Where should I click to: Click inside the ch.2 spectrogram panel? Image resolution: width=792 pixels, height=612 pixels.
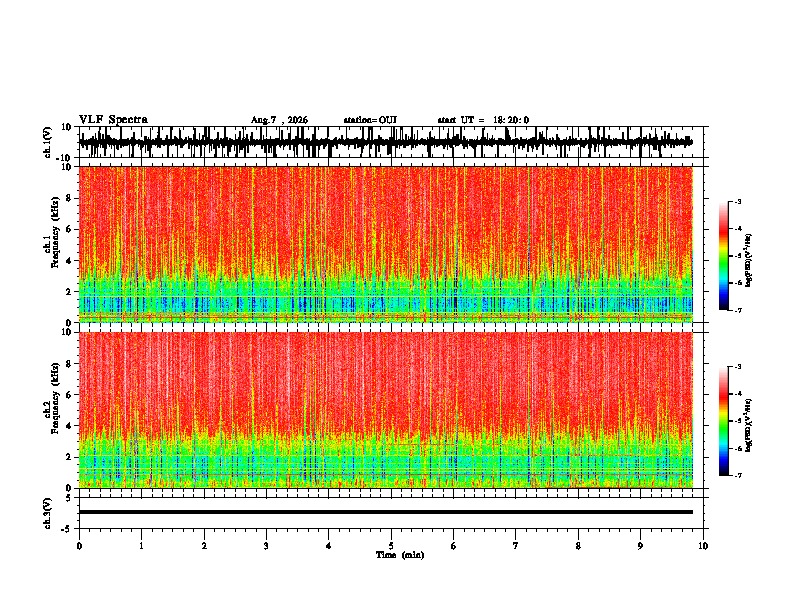386,410
